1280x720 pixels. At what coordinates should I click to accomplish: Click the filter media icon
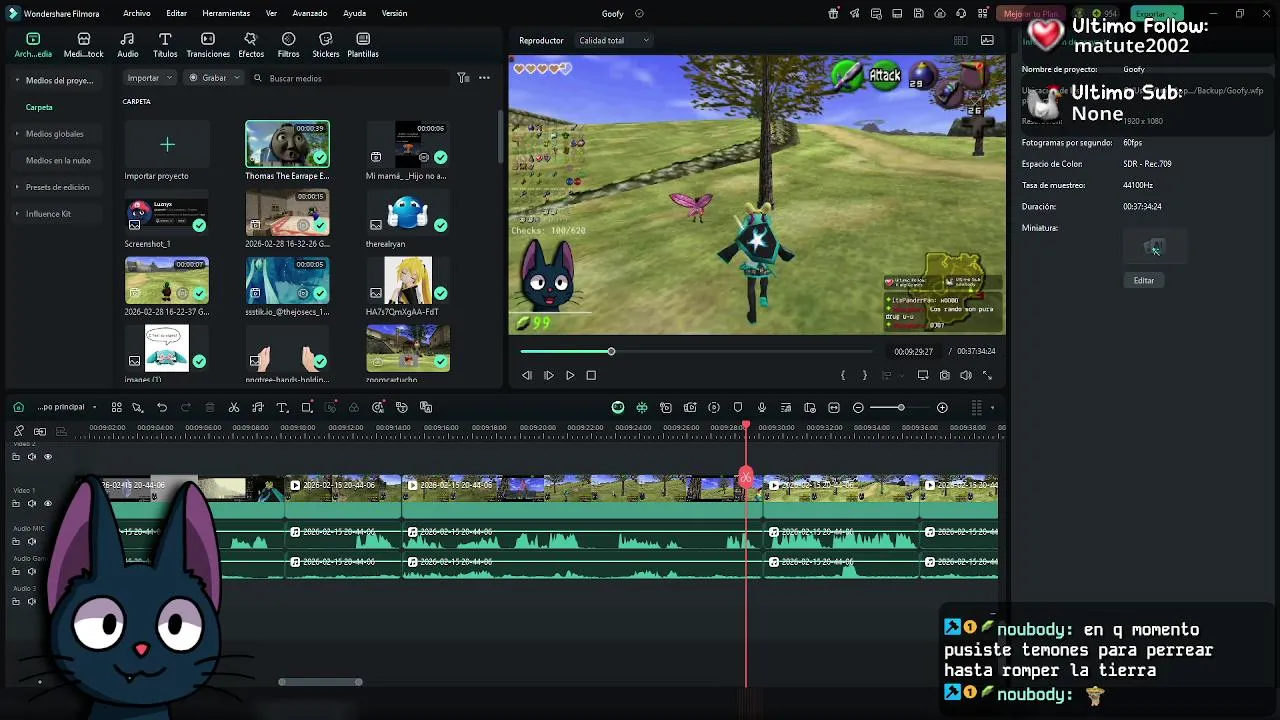coord(463,78)
